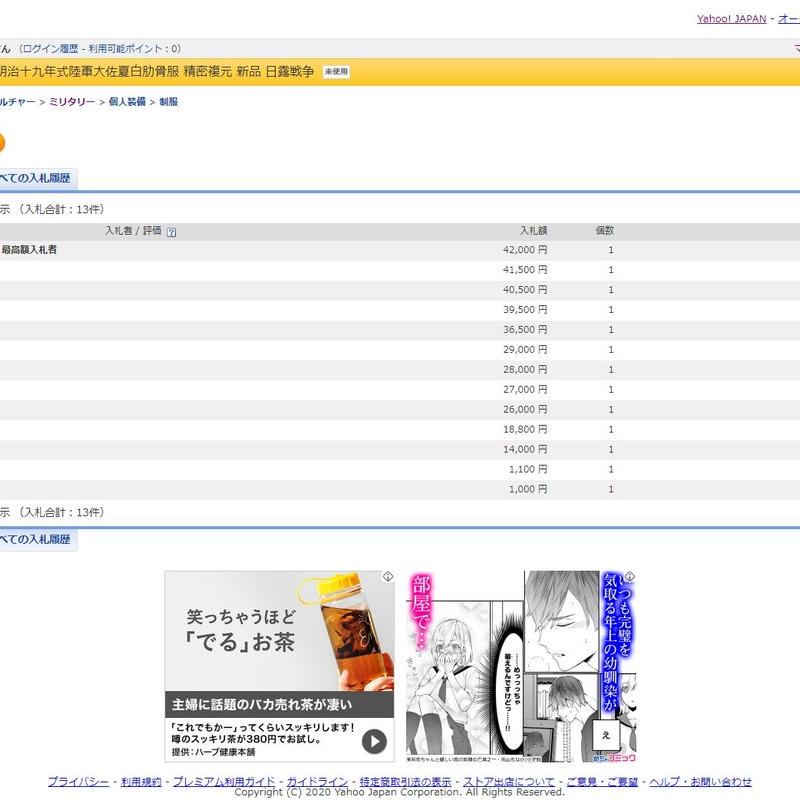Open the ad info icon on manga ad

click(x=628, y=577)
